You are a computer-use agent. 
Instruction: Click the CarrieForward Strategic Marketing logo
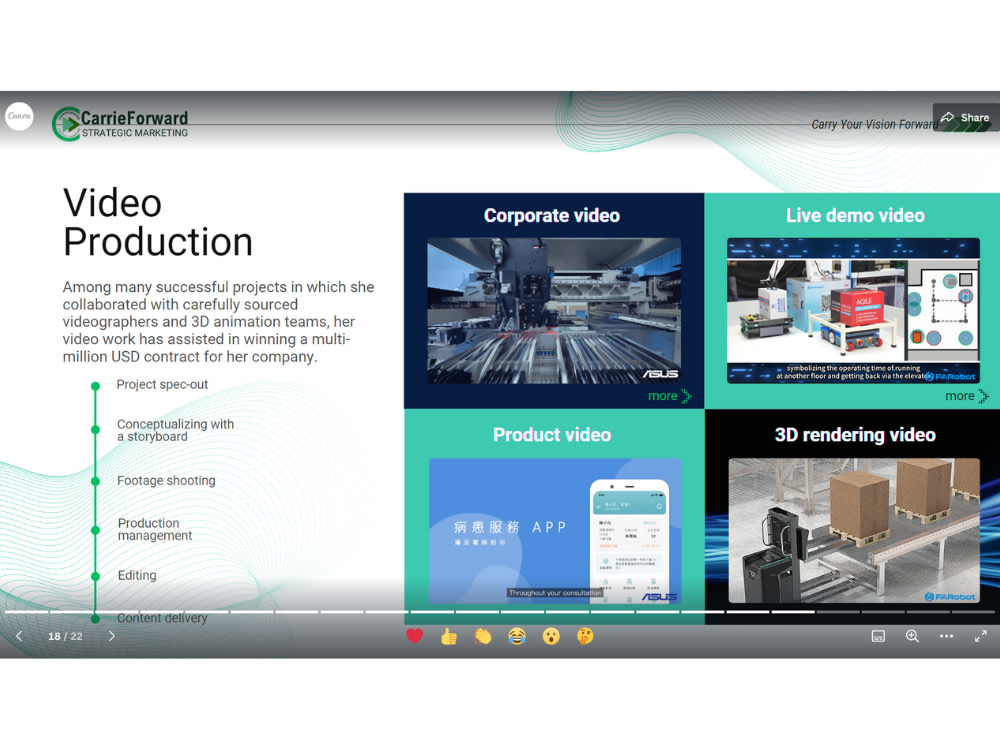[x=120, y=124]
